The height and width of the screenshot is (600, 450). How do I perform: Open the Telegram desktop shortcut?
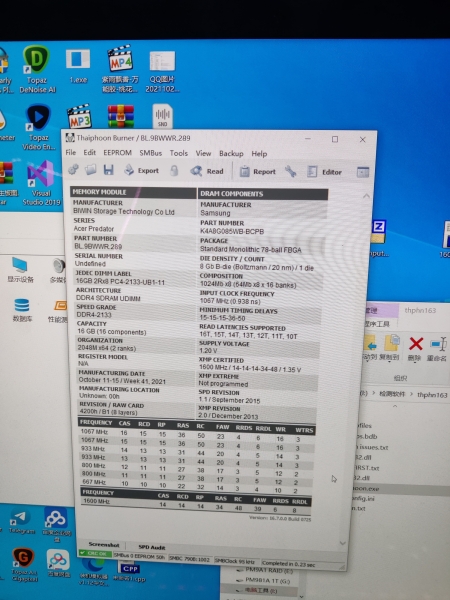(x=20, y=522)
